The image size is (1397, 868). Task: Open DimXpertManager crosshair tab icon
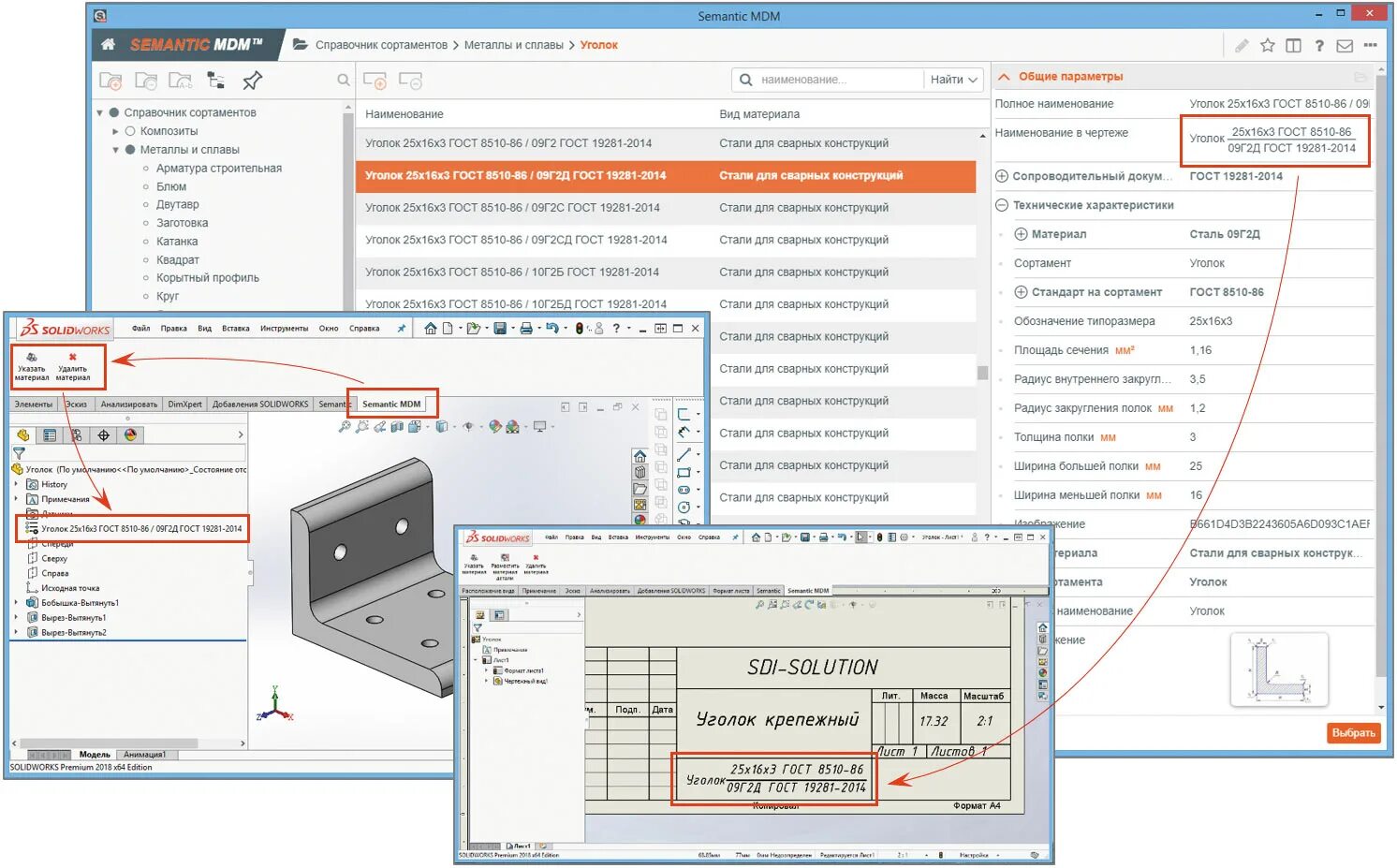click(x=104, y=434)
